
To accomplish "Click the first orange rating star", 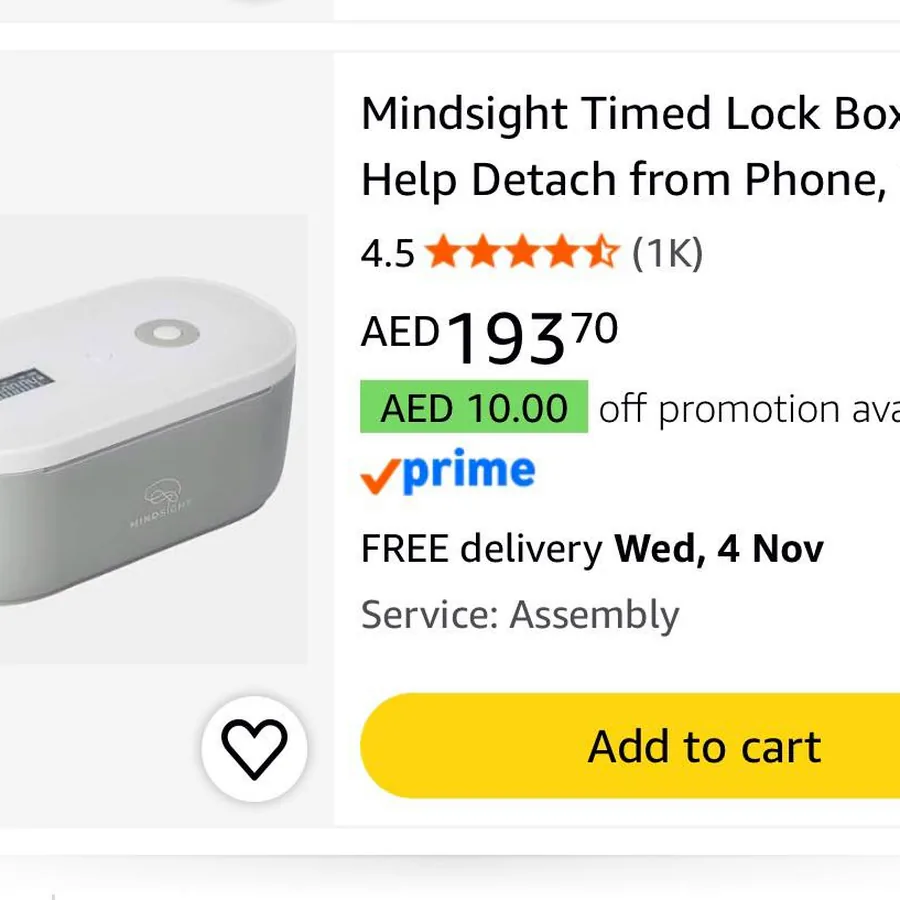I will pos(443,252).
